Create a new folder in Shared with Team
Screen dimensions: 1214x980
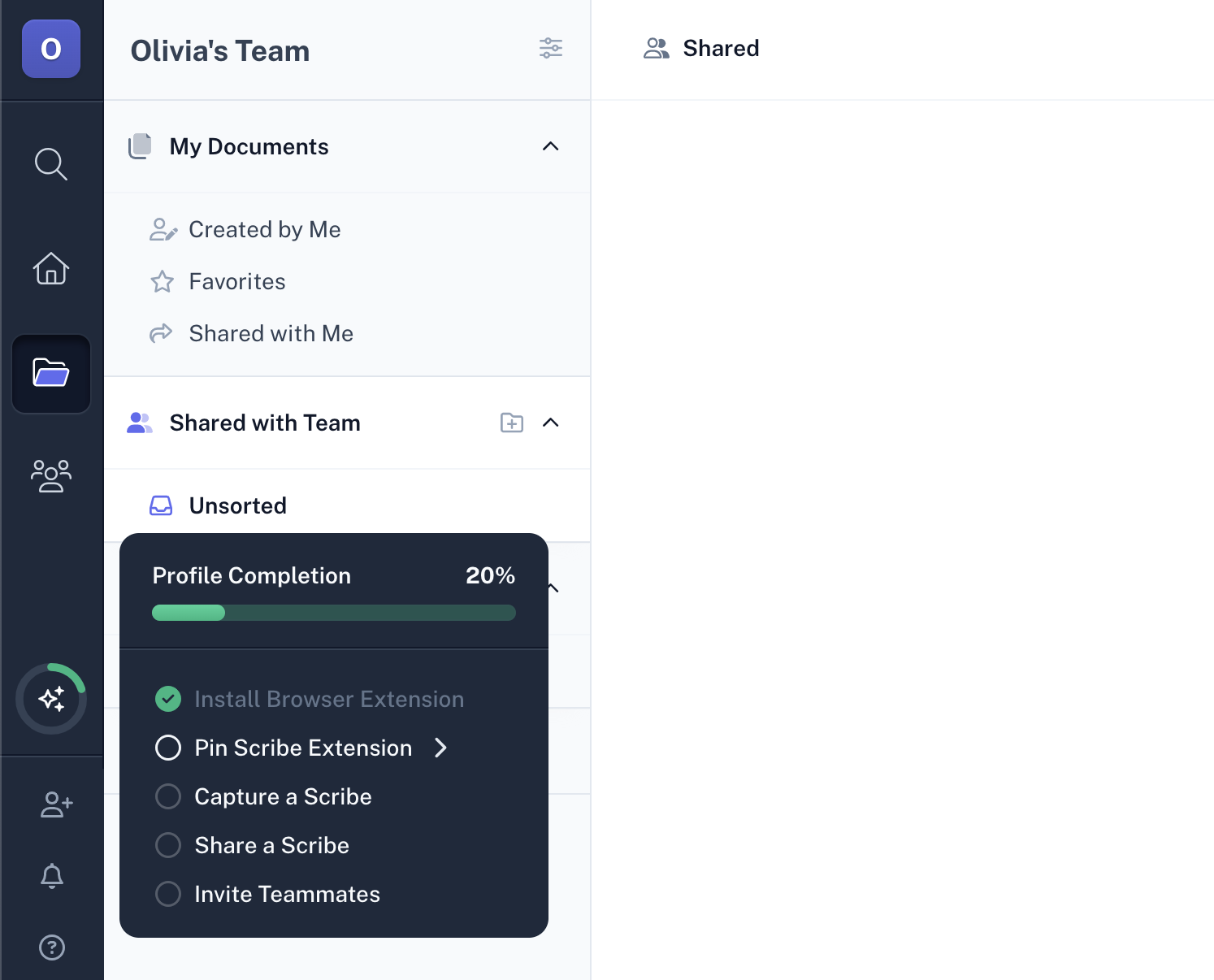click(x=511, y=423)
